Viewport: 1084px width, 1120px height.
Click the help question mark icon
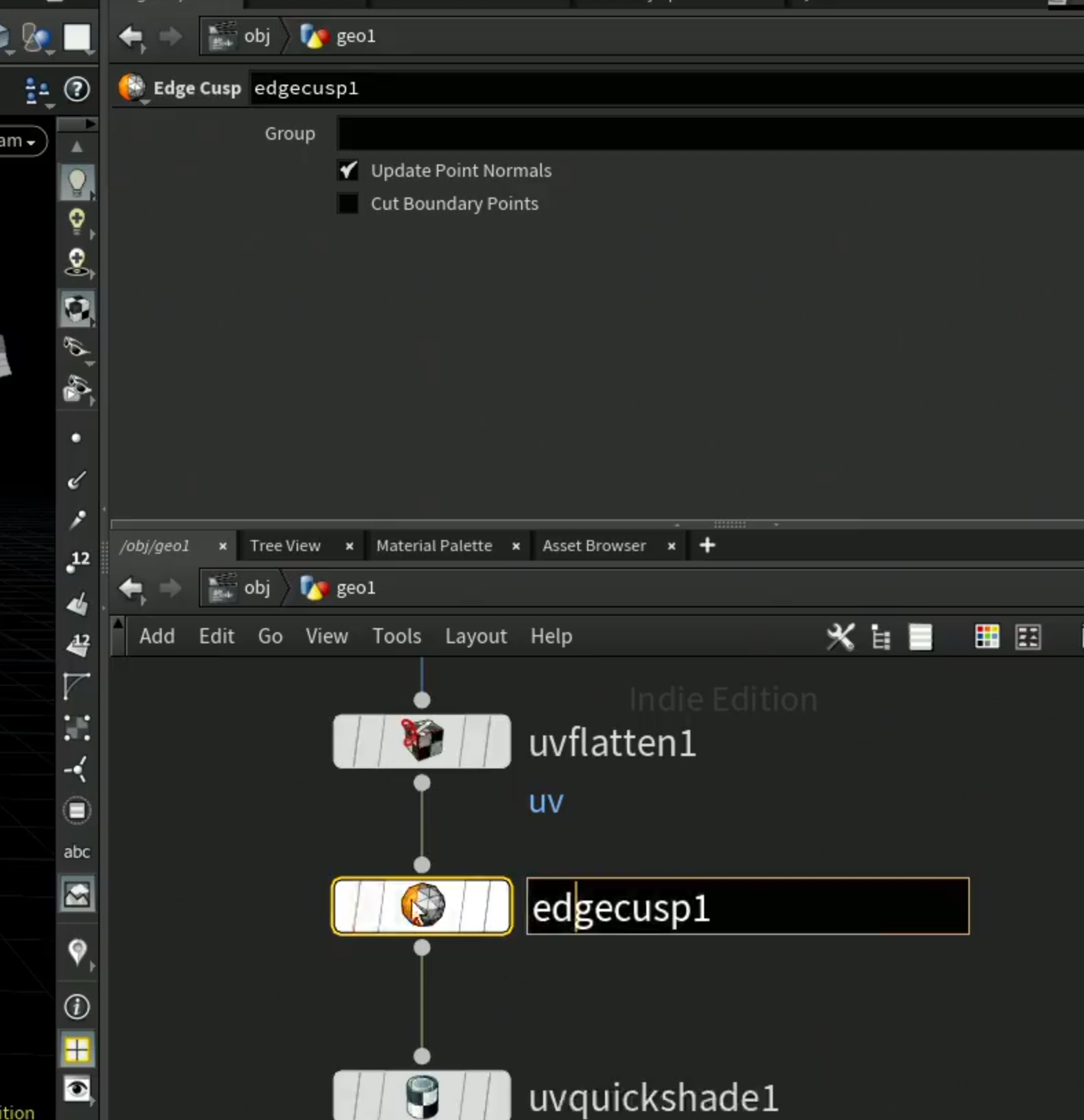click(x=76, y=89)
